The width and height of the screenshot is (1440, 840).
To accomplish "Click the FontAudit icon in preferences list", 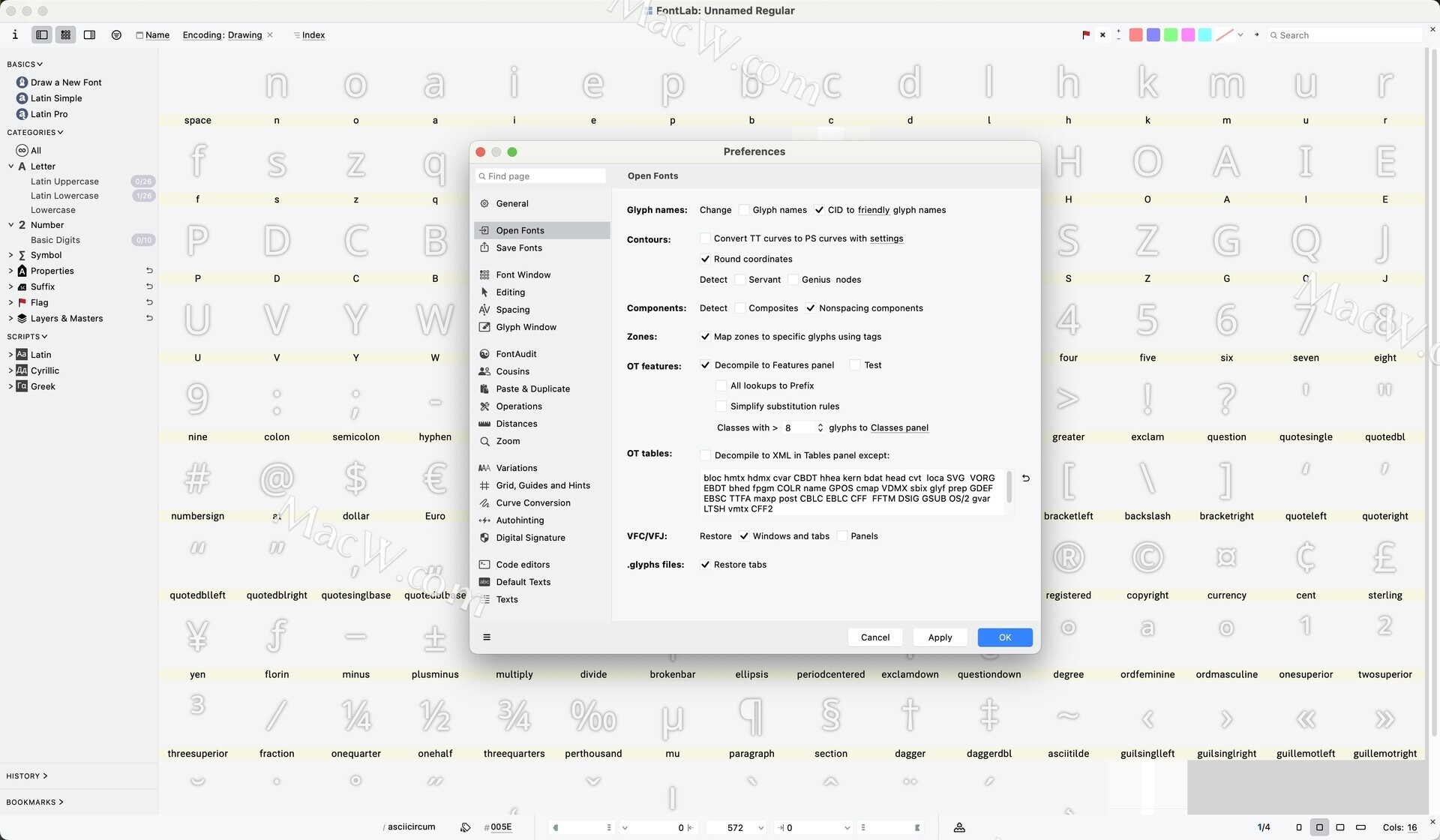I will tap(484, 354).
